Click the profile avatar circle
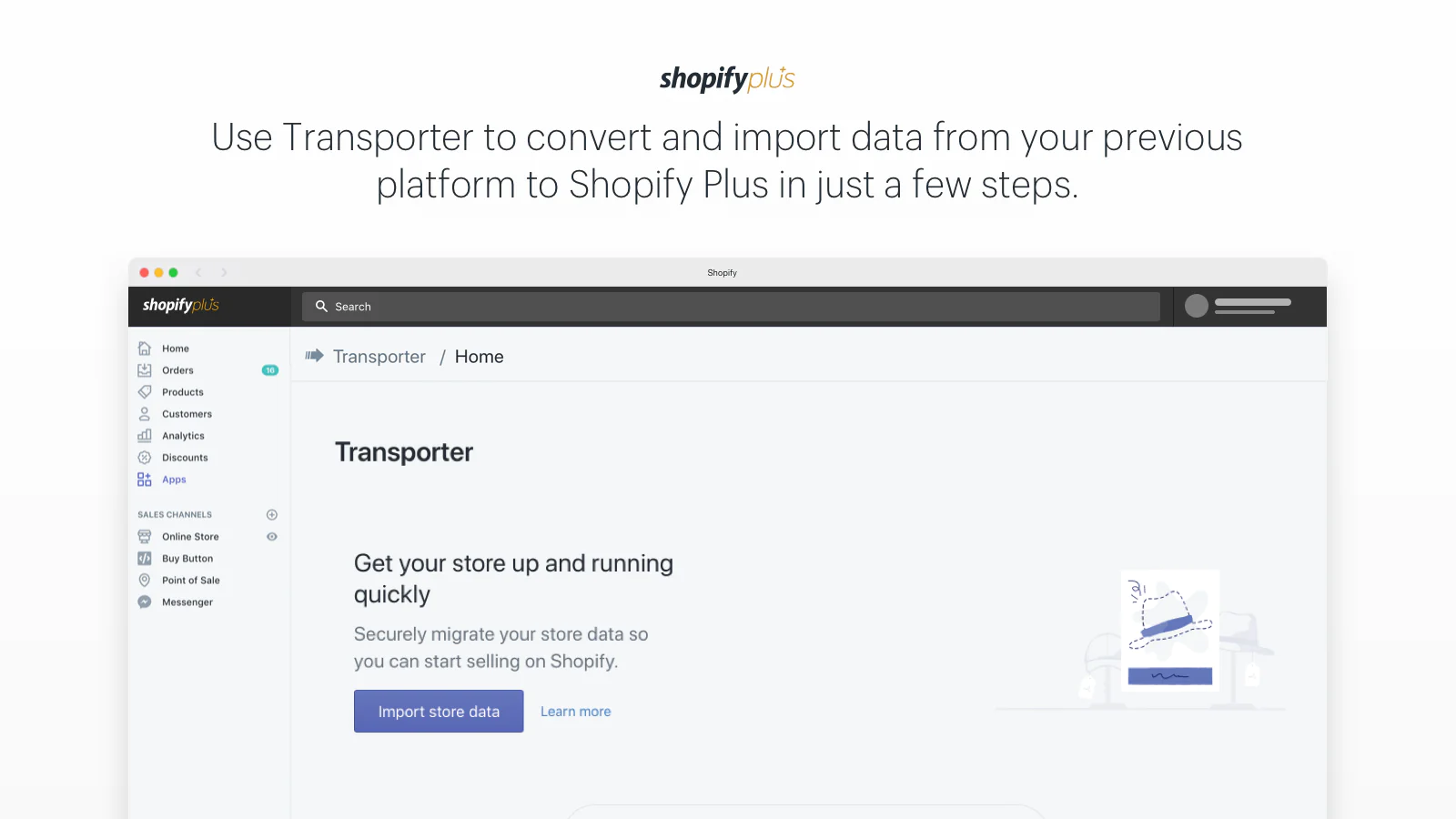This screenshot has height=819, width=1456. [x=1196, y=307]
